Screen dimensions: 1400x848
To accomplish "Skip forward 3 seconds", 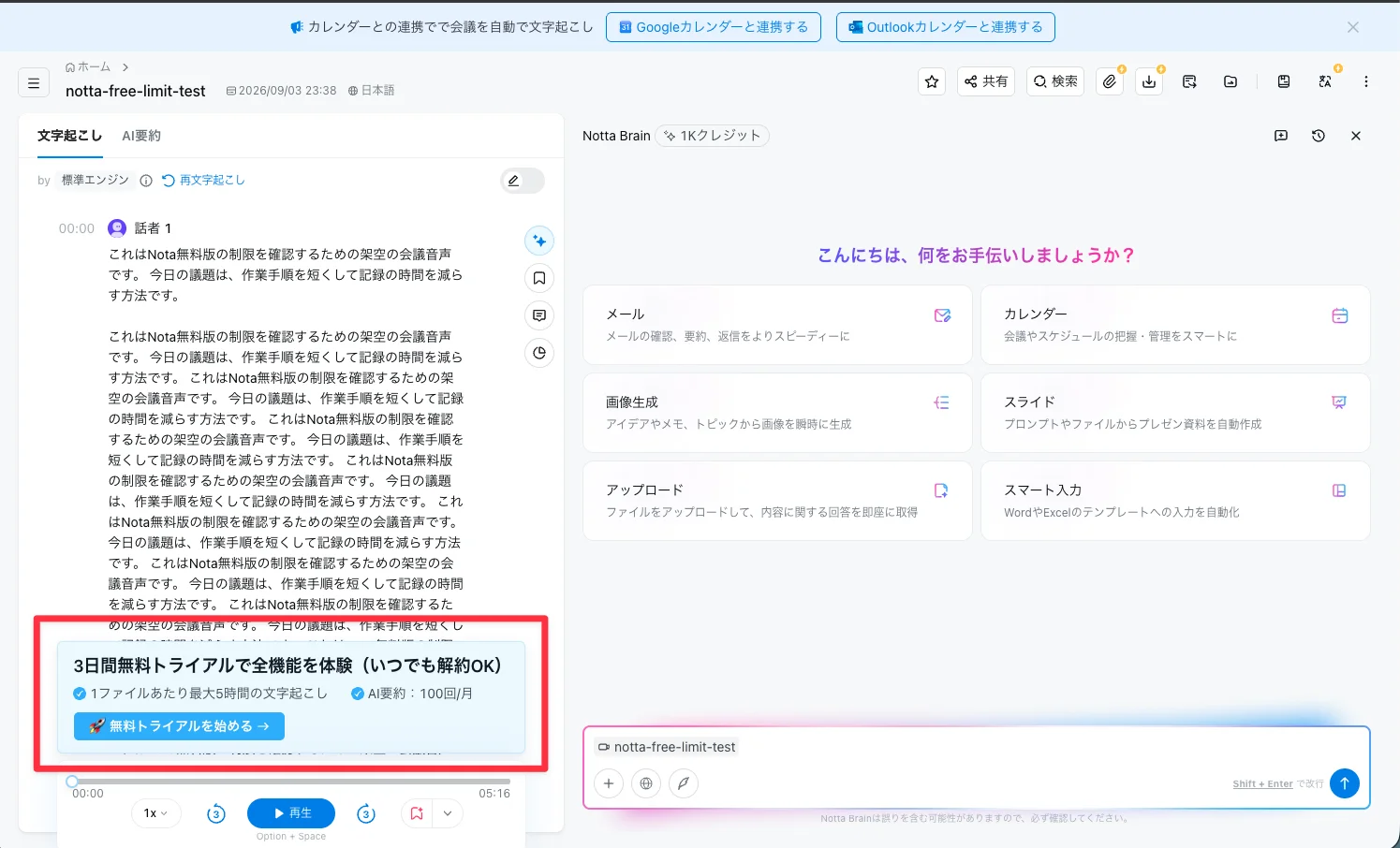I will tap(366, 813).
